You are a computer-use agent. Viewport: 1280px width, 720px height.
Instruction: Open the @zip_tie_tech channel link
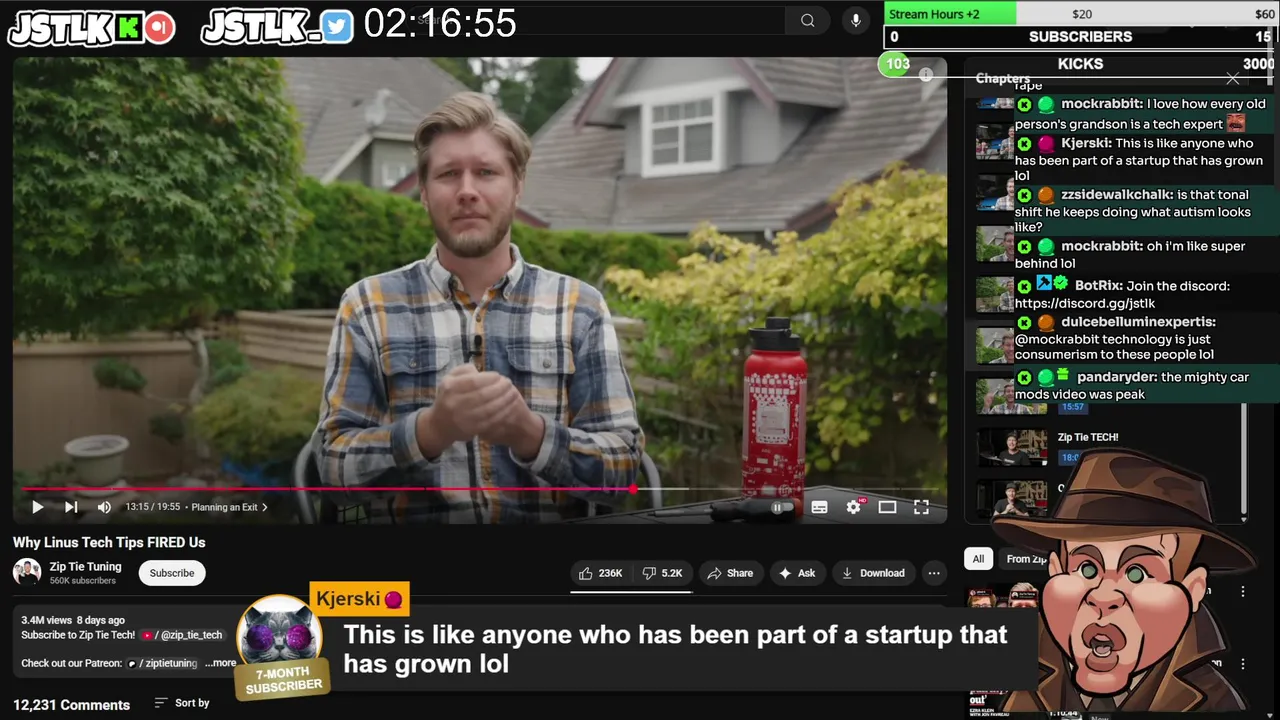182,635
